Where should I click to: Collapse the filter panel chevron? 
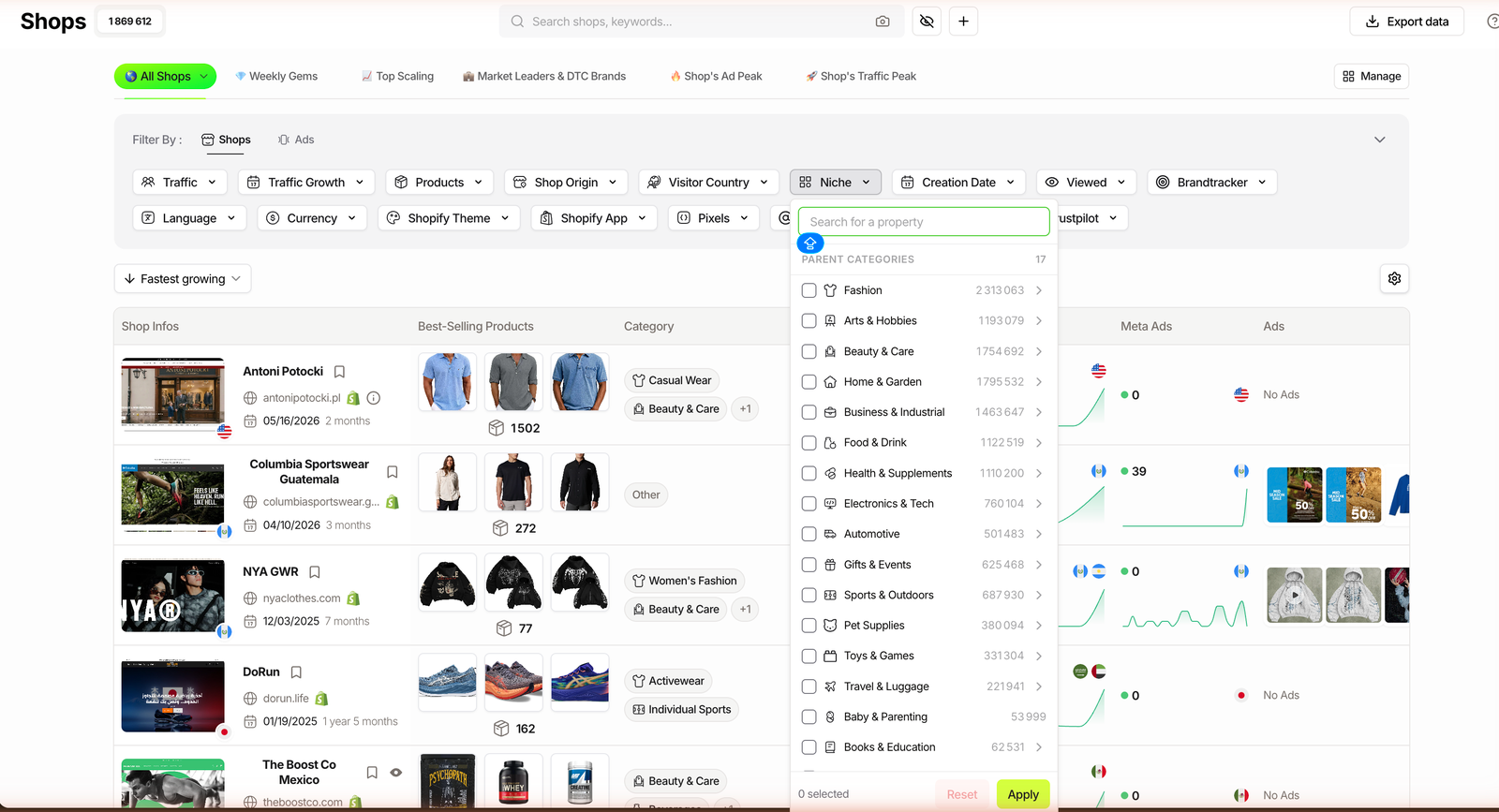coord(1379,140)
